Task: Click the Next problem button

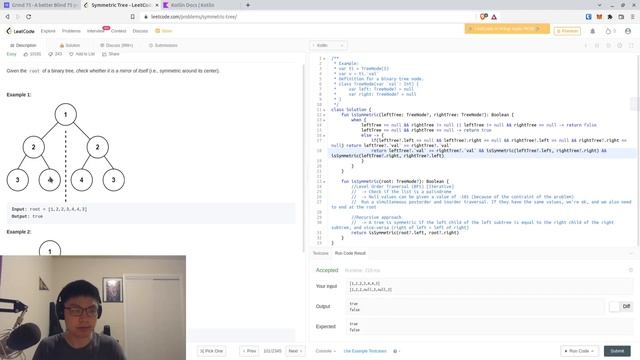Action: click(295, 351)
